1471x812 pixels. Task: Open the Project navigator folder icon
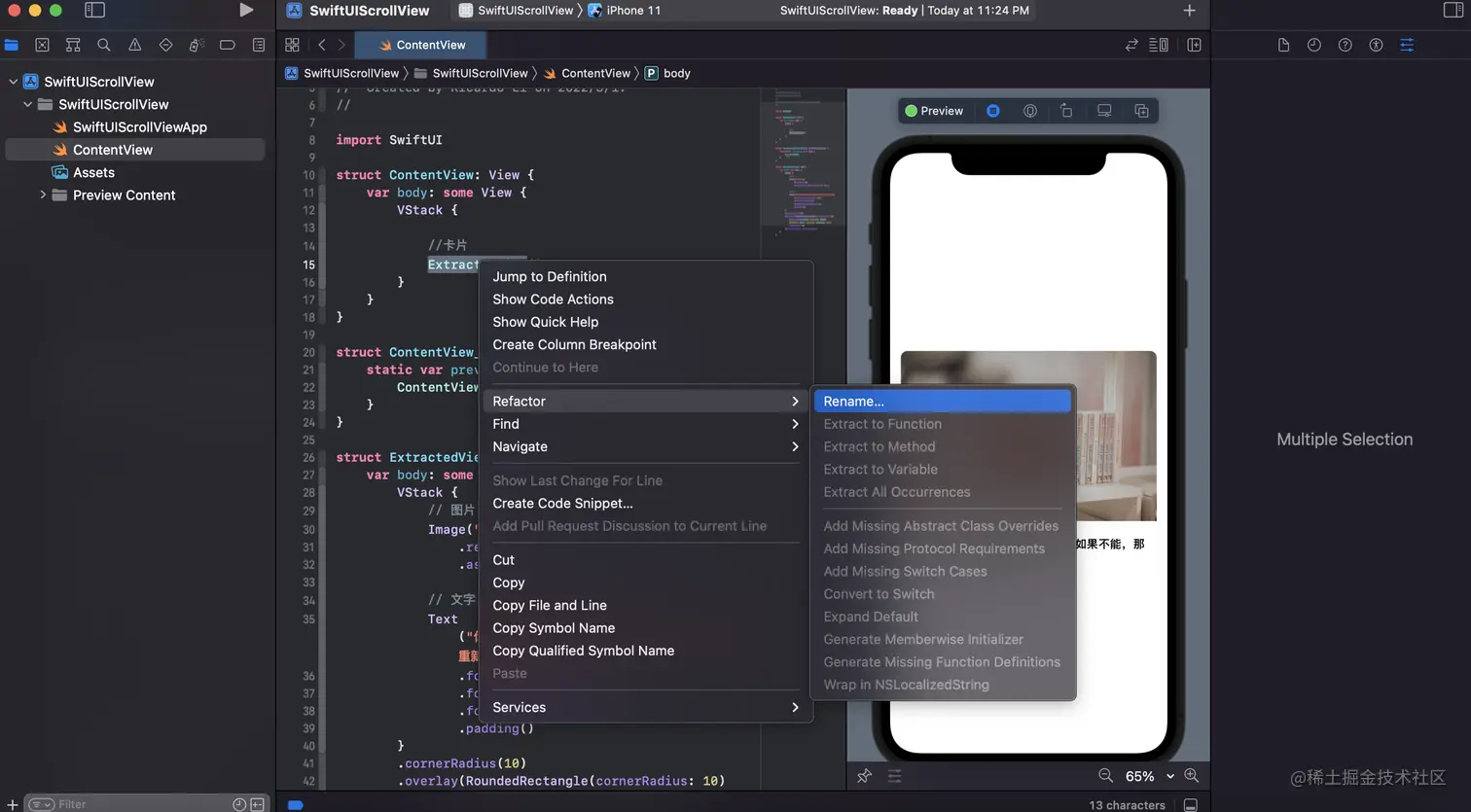12,45
